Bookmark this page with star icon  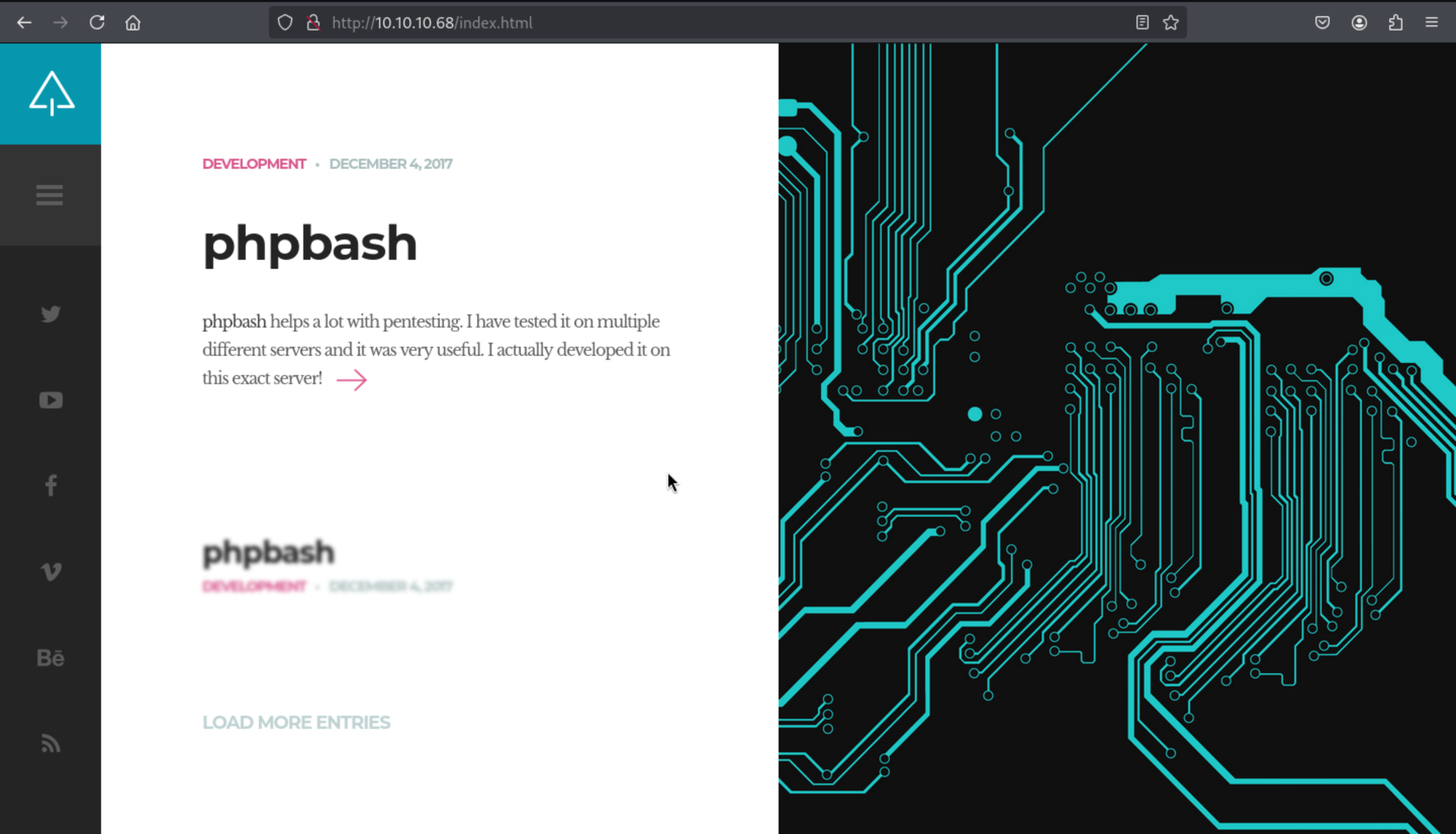pos(1171,23)
